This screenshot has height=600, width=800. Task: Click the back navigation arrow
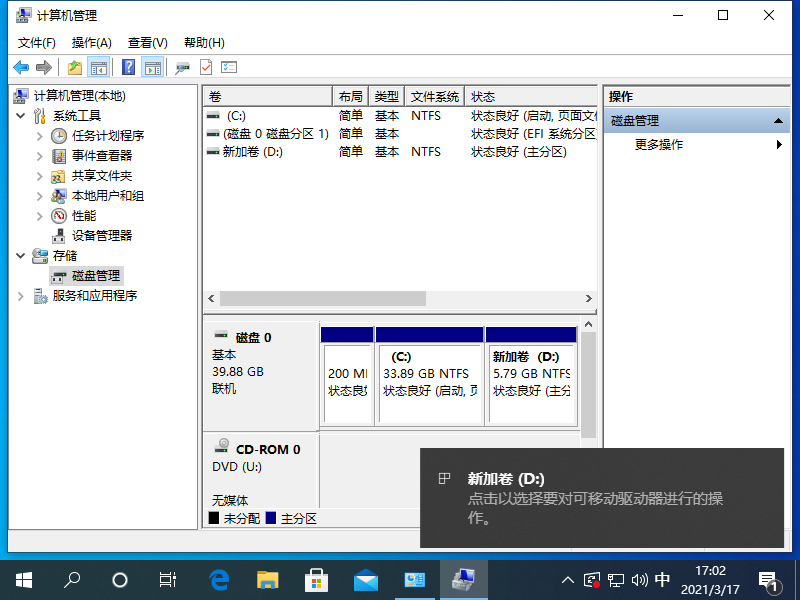(22, 67)
